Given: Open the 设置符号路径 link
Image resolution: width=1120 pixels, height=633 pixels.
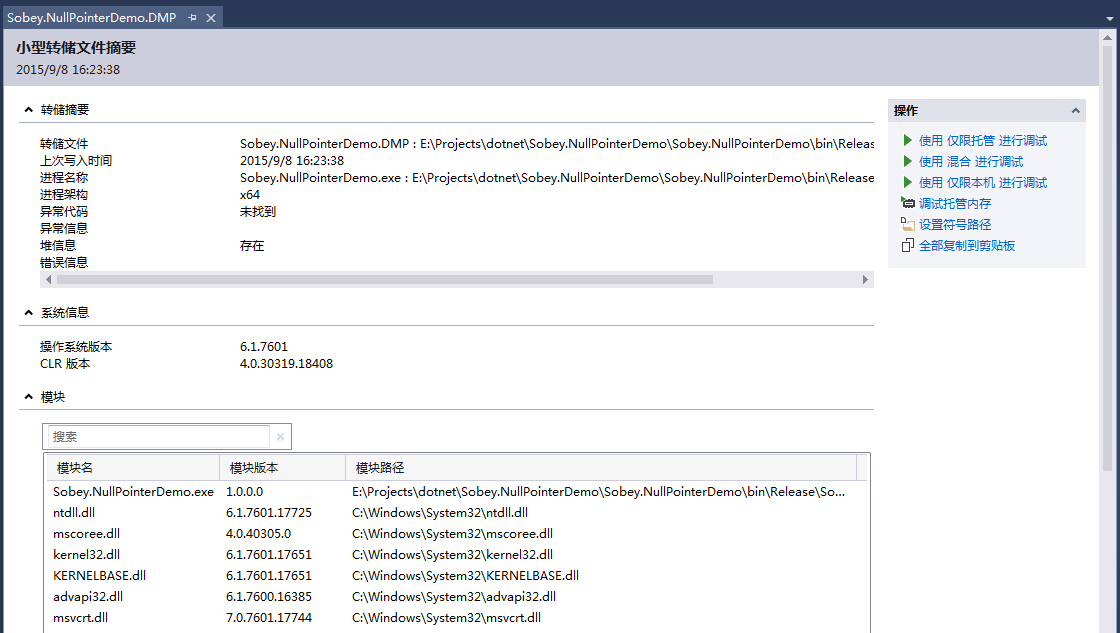Looking at the screenshot, I should click(954, 225).
